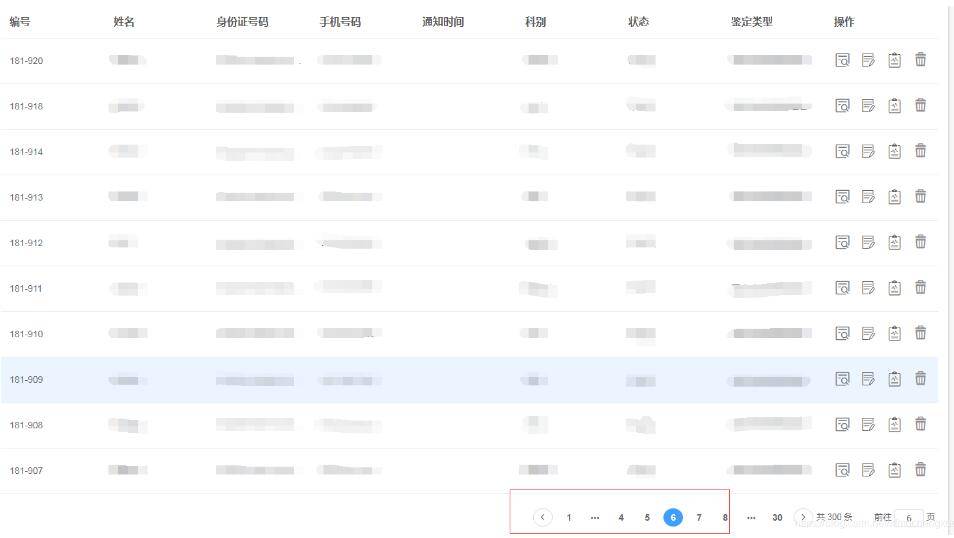Delete row 181-910 with the trash icon
The image size is (954, 538).
pyautogui.click(x=921, y=333)
